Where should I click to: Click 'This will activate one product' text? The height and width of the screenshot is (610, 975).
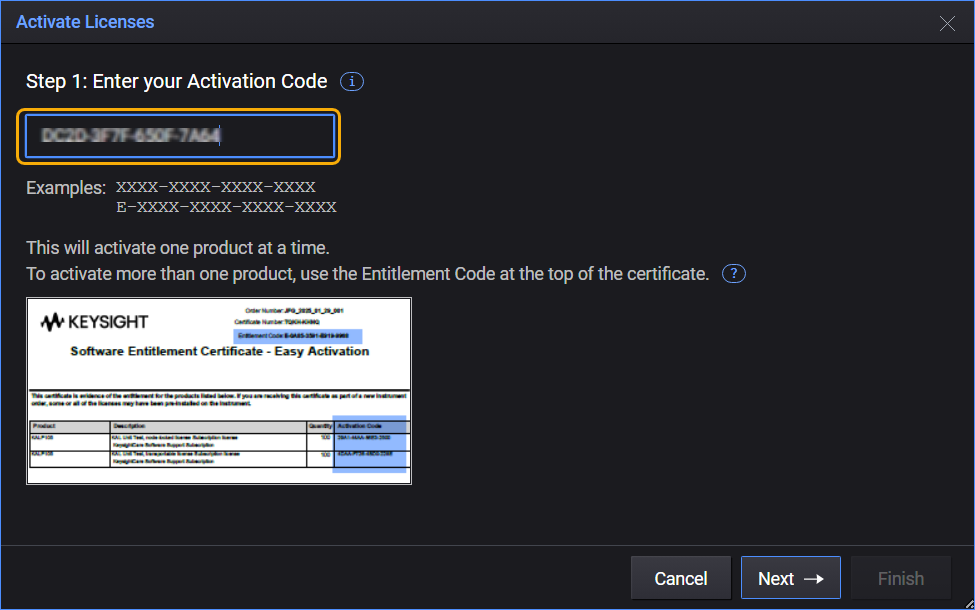(x=178, y=247)
